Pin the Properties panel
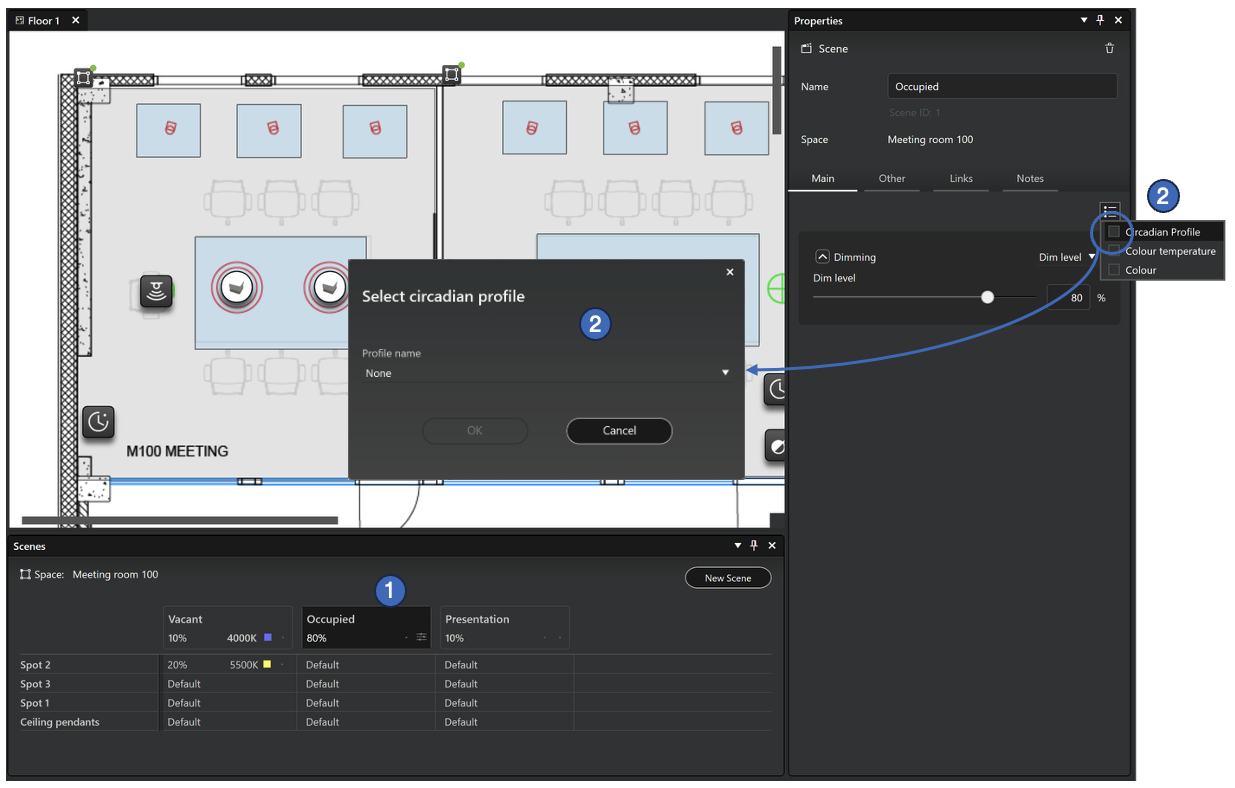 [1100, 21]
